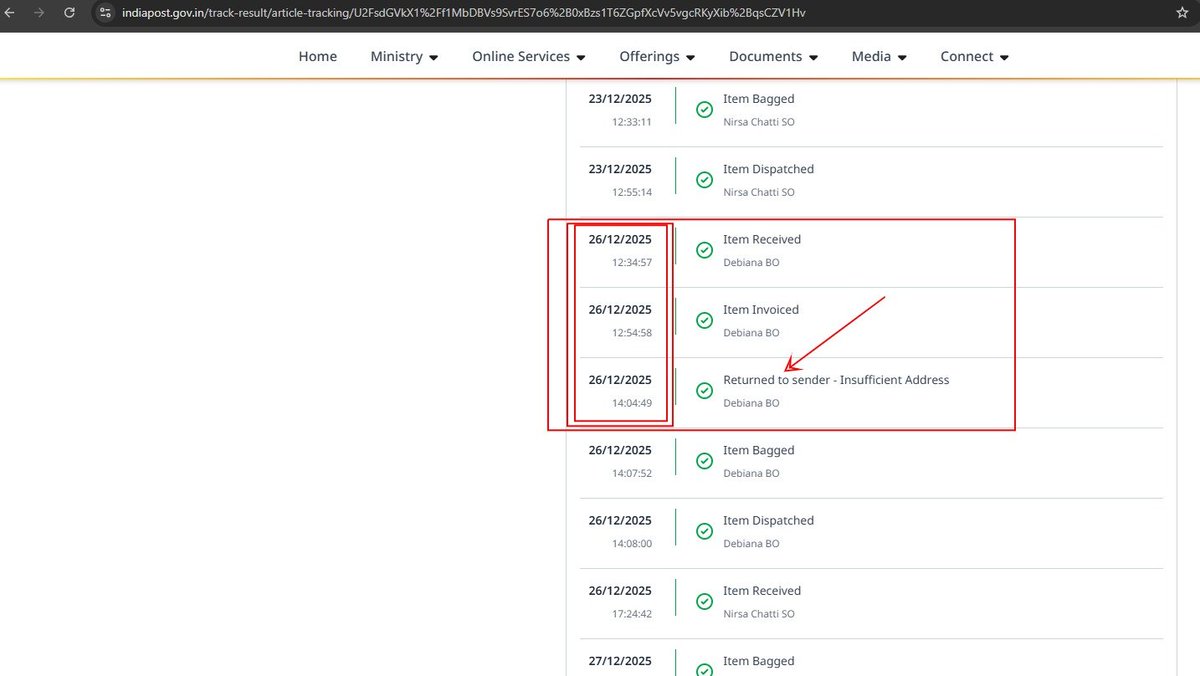The height and width of the screenshot is (676, 1200).
Task: Reload the page with the refresh icon
Action: click(69, 13)
